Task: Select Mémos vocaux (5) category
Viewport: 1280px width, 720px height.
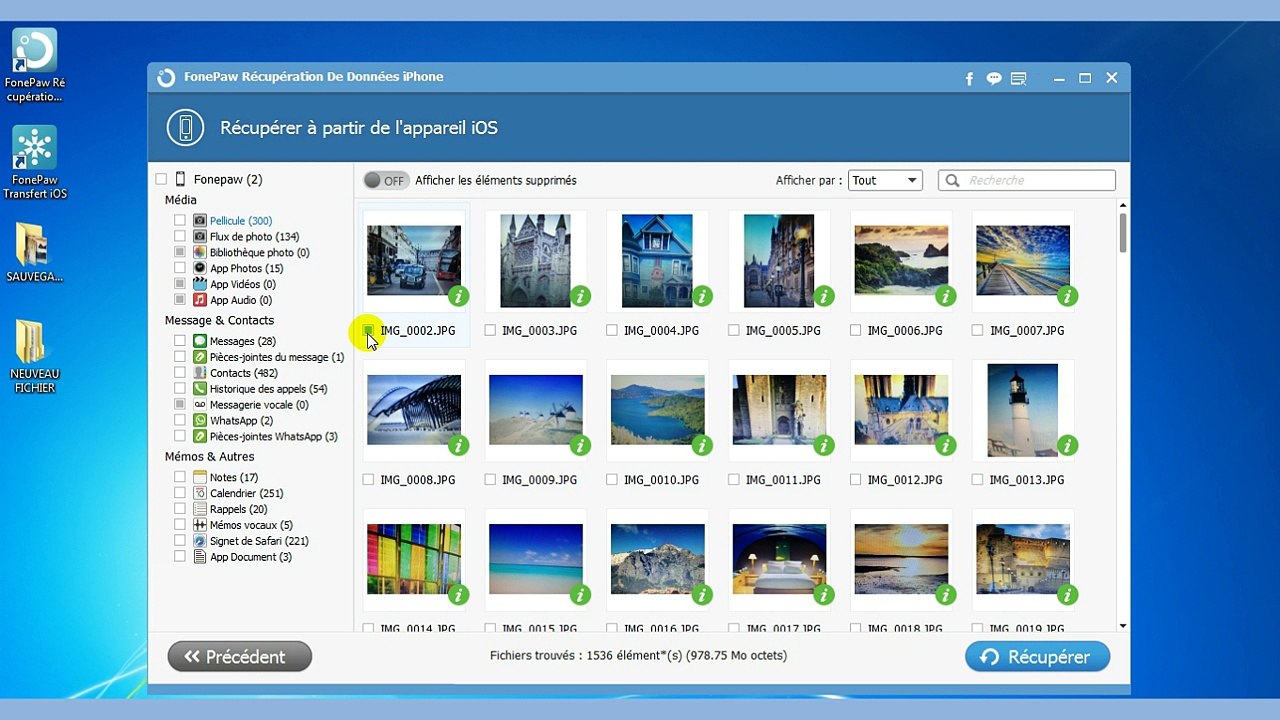Action: click(x=251, y=525)
